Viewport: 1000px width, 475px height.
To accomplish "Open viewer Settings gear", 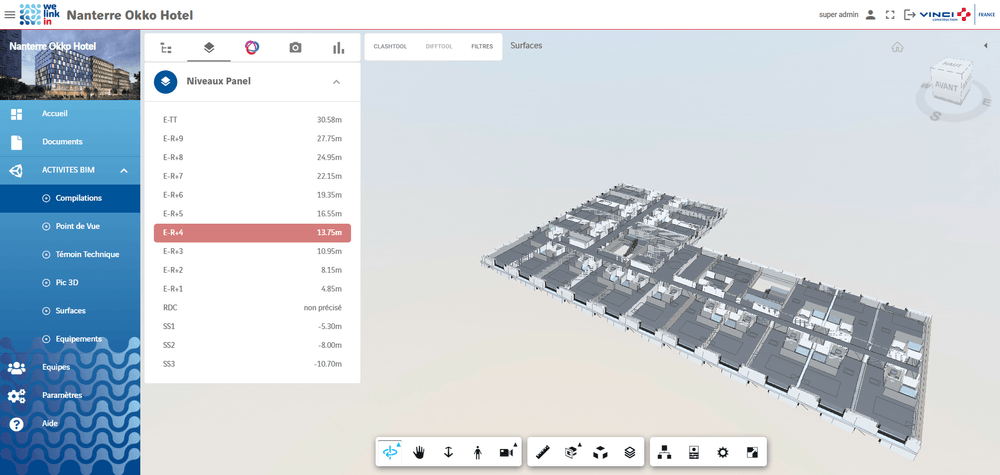I will [x=723, y=452].
